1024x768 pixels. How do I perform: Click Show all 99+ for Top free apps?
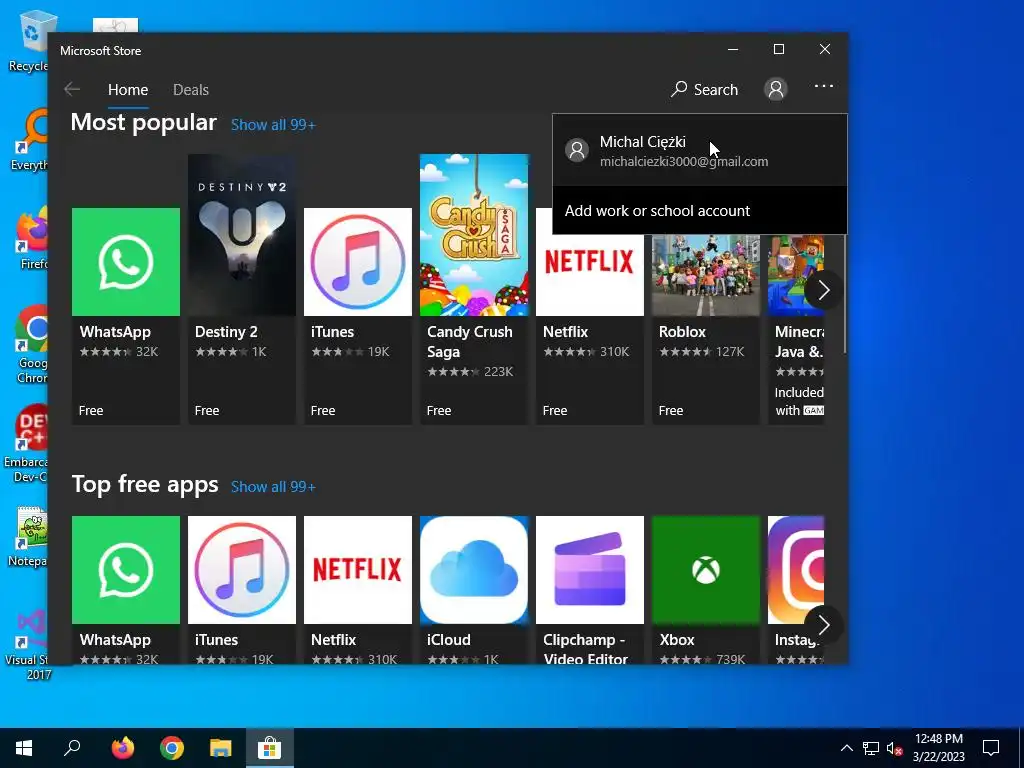coord(273,487)
